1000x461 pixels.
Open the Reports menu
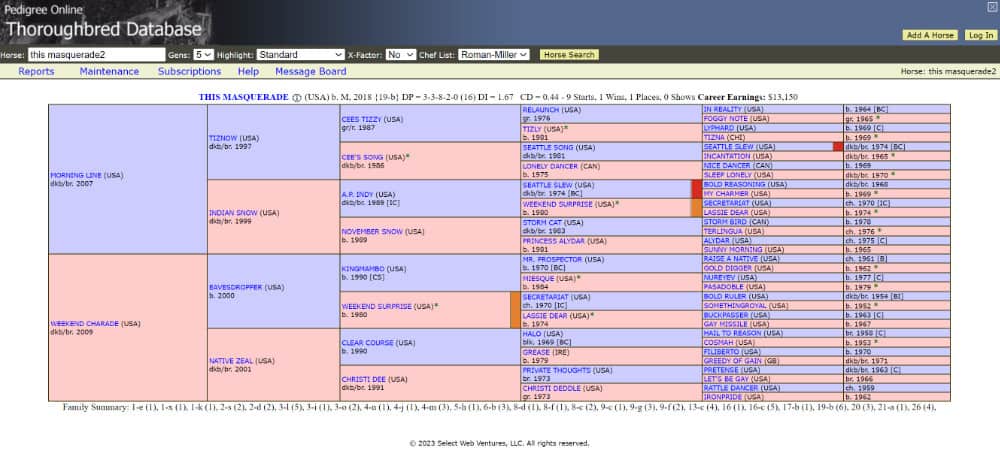click(36, 72)
